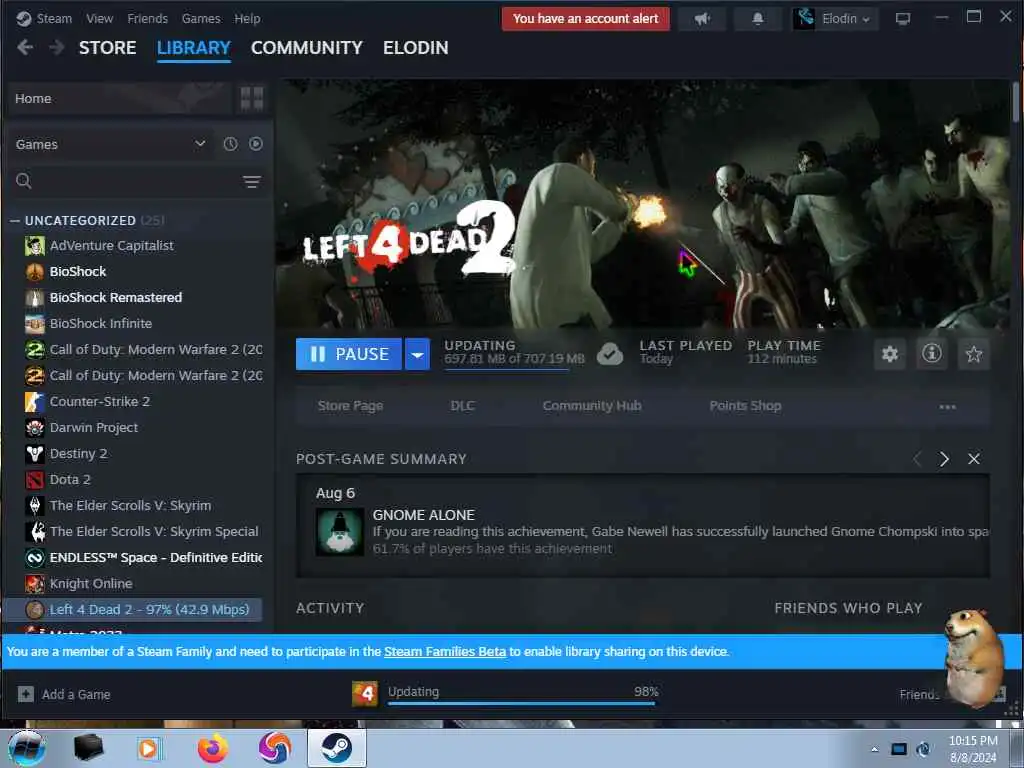Open the Community Hub link
This screenshot has width=1024, height=768.
[592, 406]
